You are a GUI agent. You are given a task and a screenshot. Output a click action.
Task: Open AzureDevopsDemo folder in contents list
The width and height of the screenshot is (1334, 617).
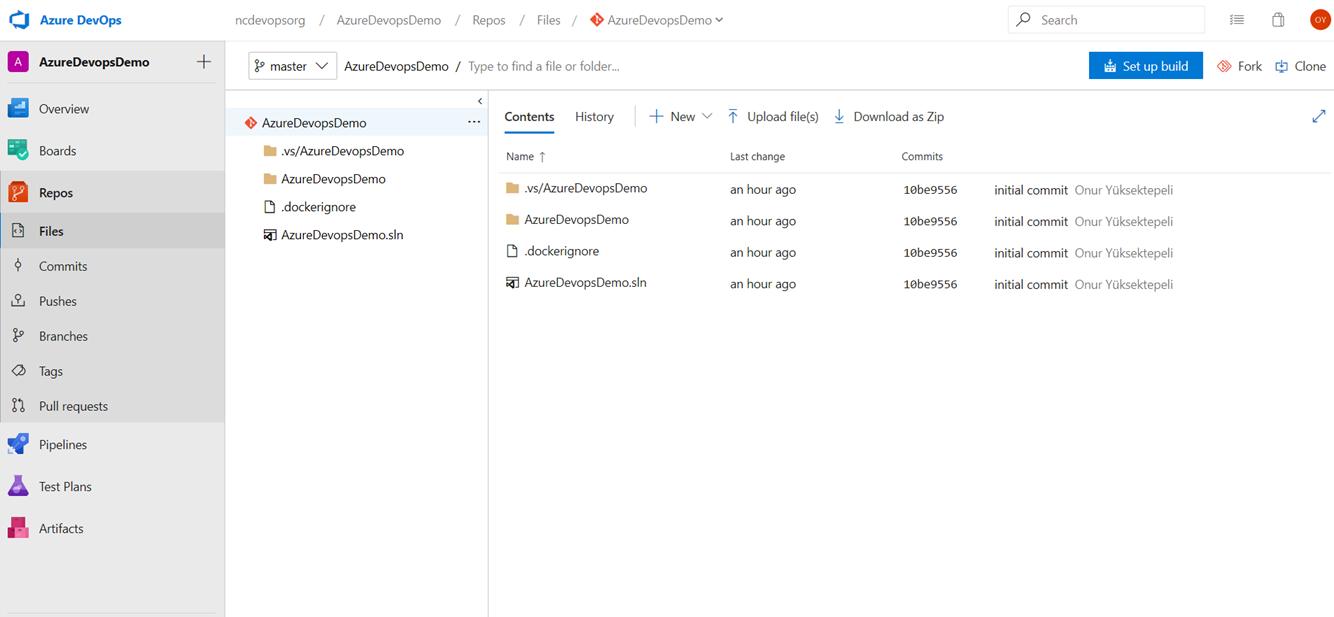576,219
